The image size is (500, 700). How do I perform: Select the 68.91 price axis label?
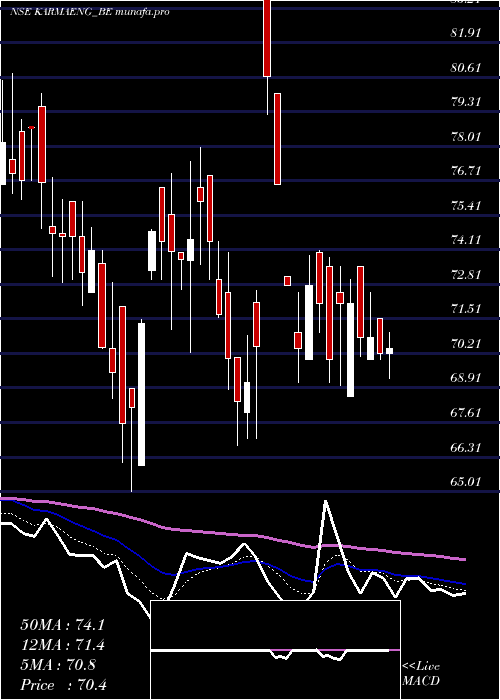coord(466,378)
